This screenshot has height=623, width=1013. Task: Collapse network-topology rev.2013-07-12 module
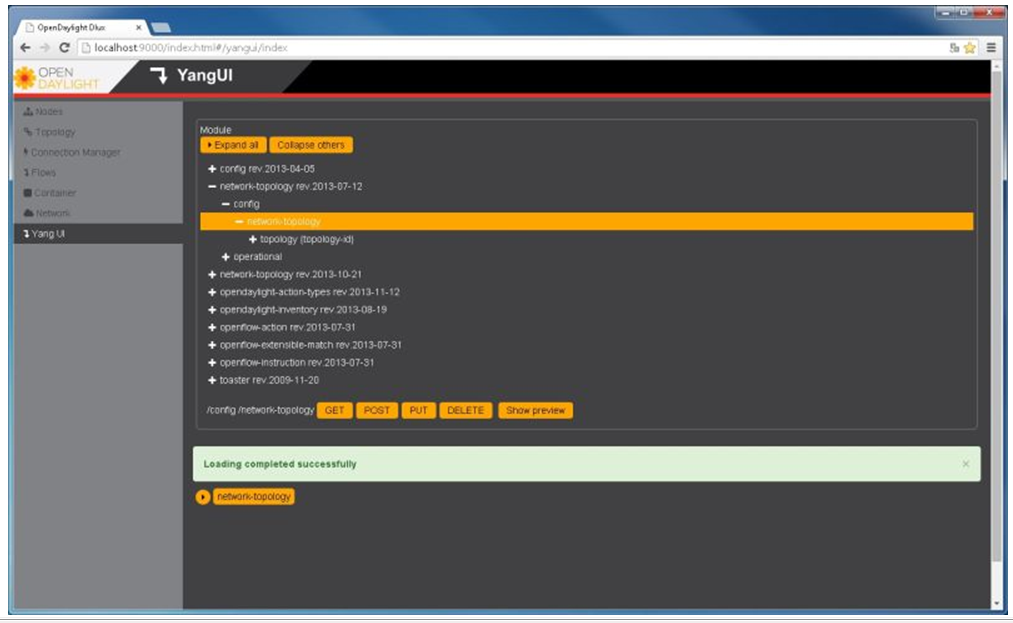pos(212,186)
